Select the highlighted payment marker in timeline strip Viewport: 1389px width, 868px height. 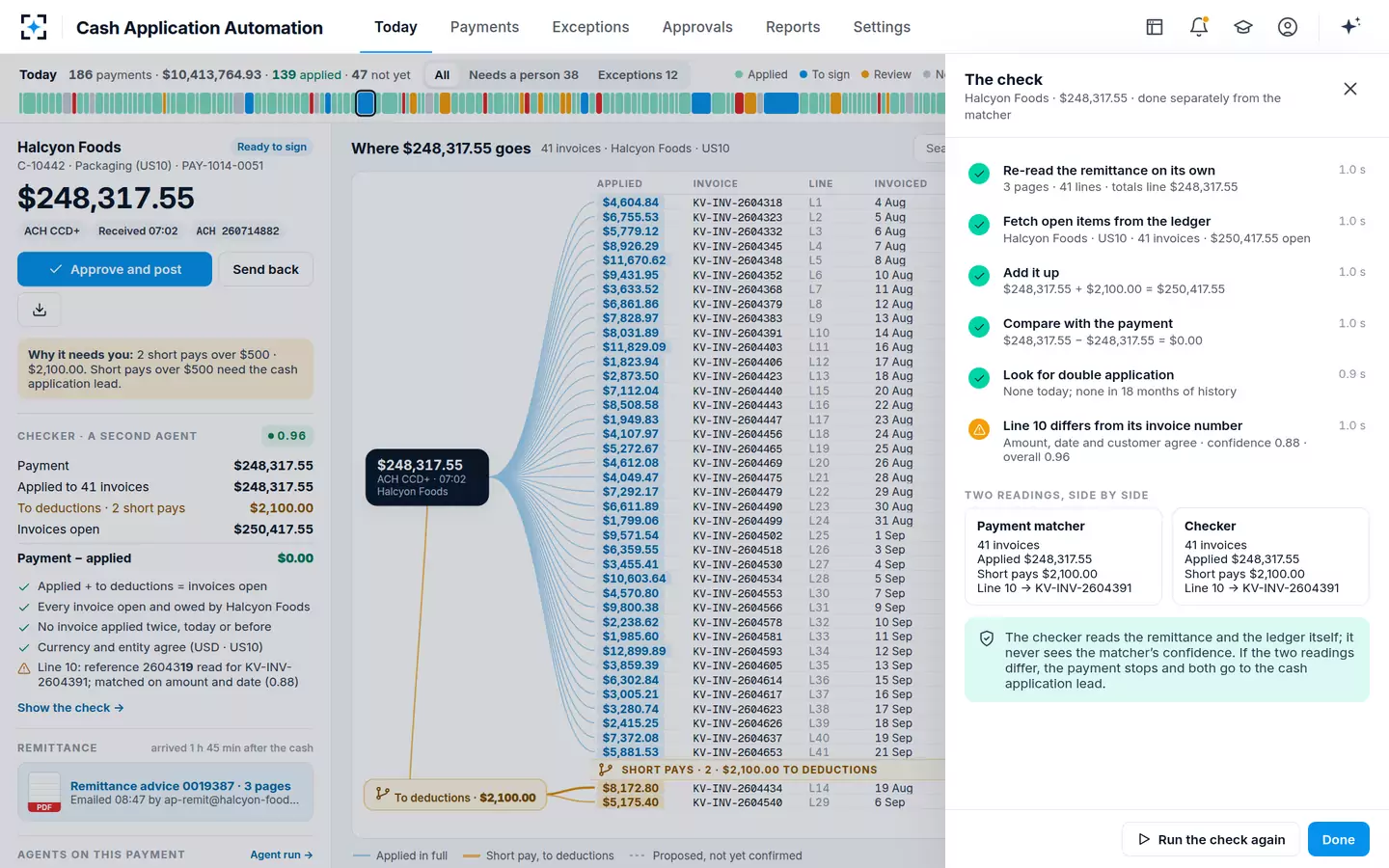[x=366, y=103]
